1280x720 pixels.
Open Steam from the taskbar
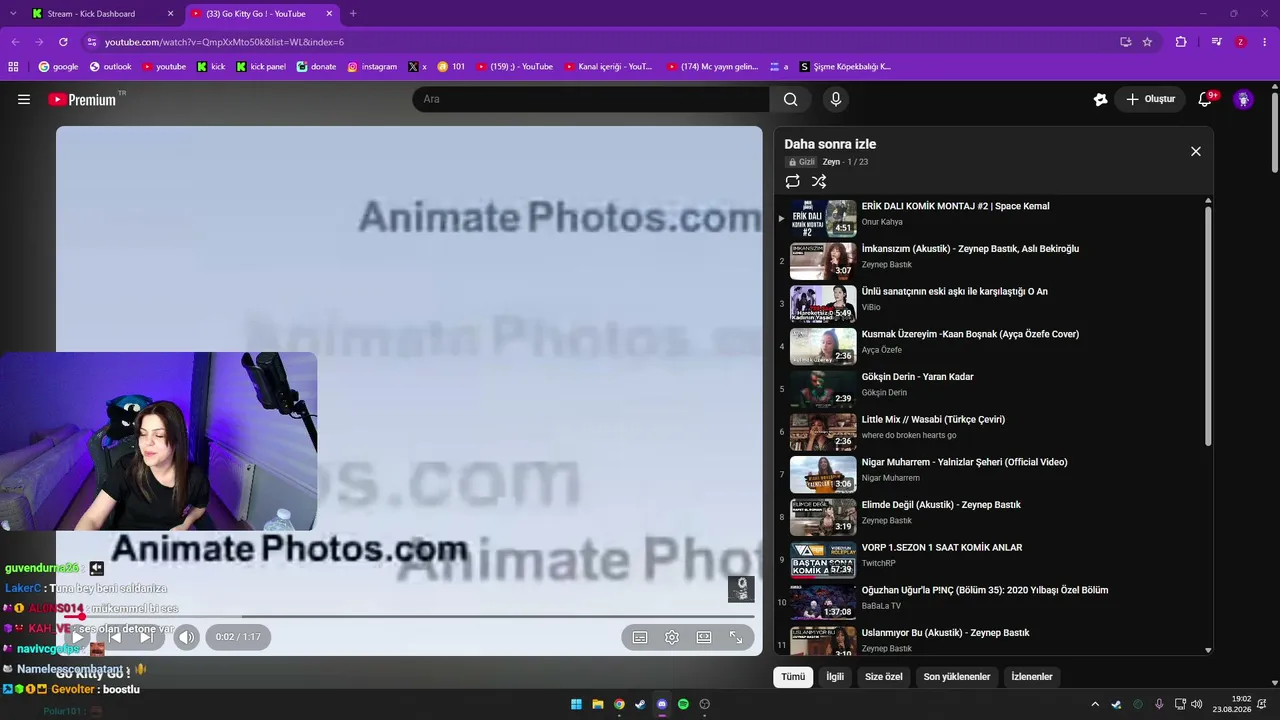[640, 704]
